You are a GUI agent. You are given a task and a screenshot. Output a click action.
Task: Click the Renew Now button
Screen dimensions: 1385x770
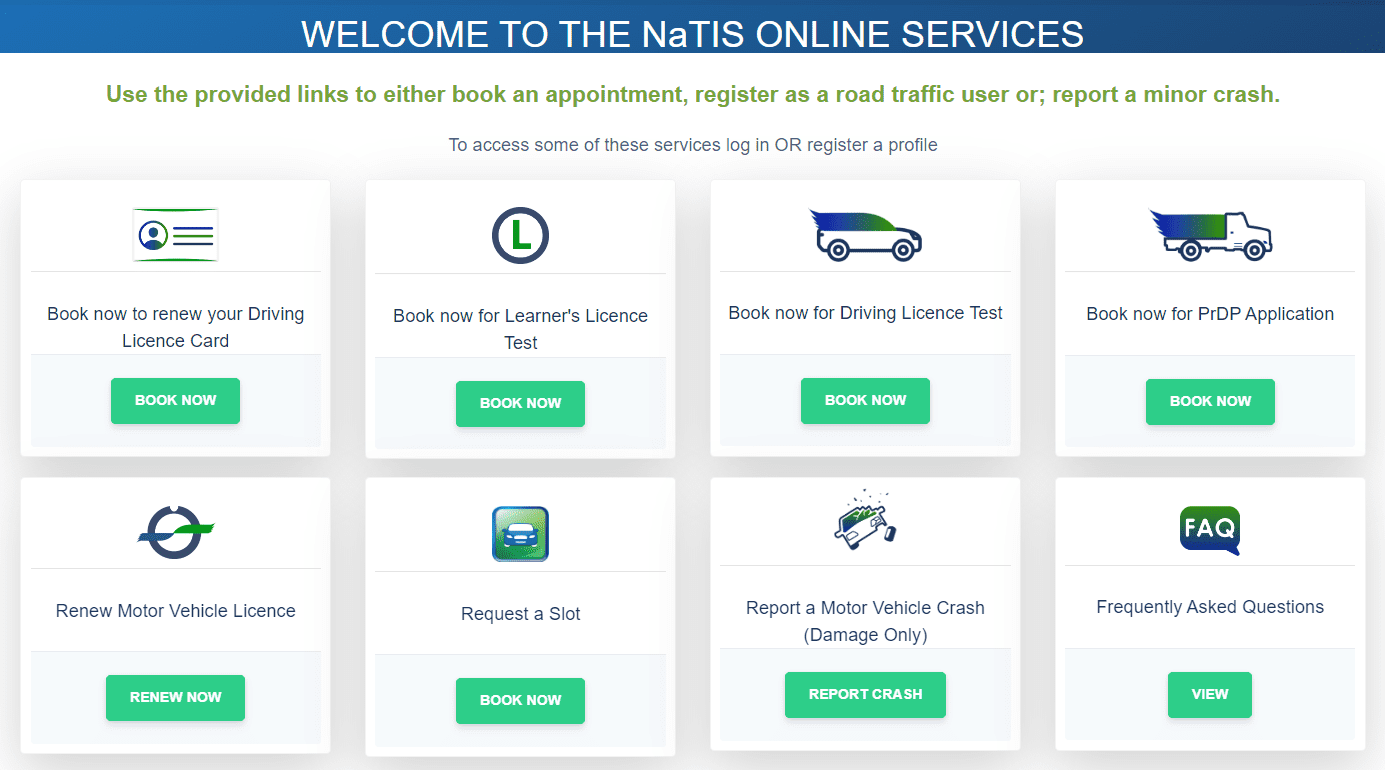click(x=175, y=697)
